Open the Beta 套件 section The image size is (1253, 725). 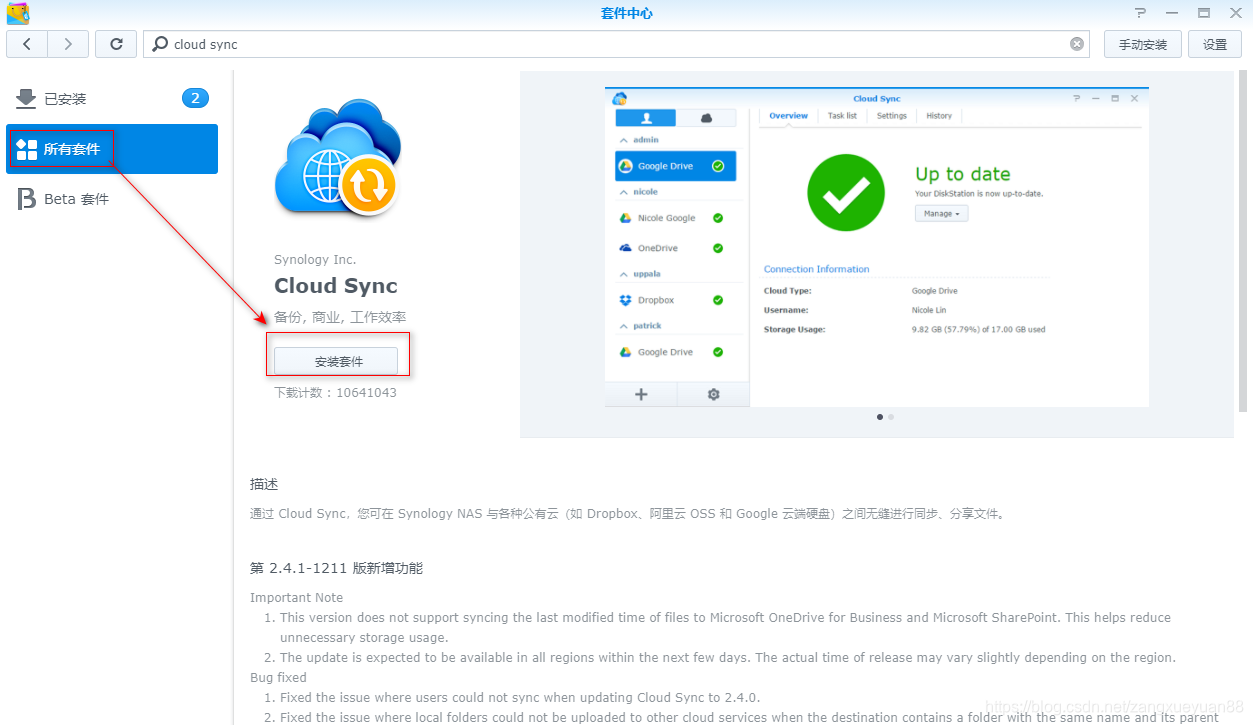pyautogui.click(x=112, y=199)
